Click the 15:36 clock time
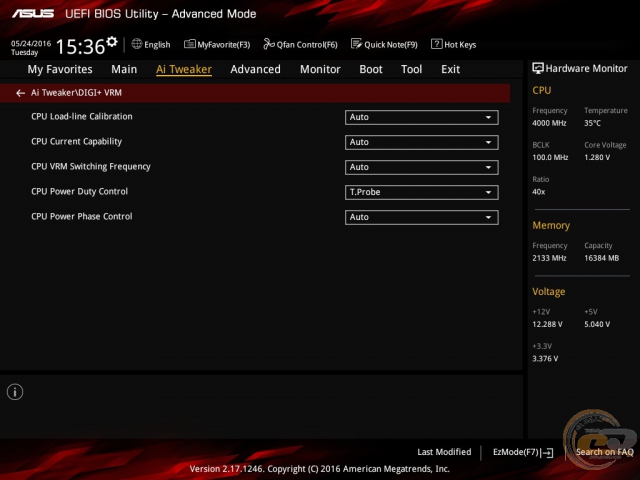 (81, 47)
